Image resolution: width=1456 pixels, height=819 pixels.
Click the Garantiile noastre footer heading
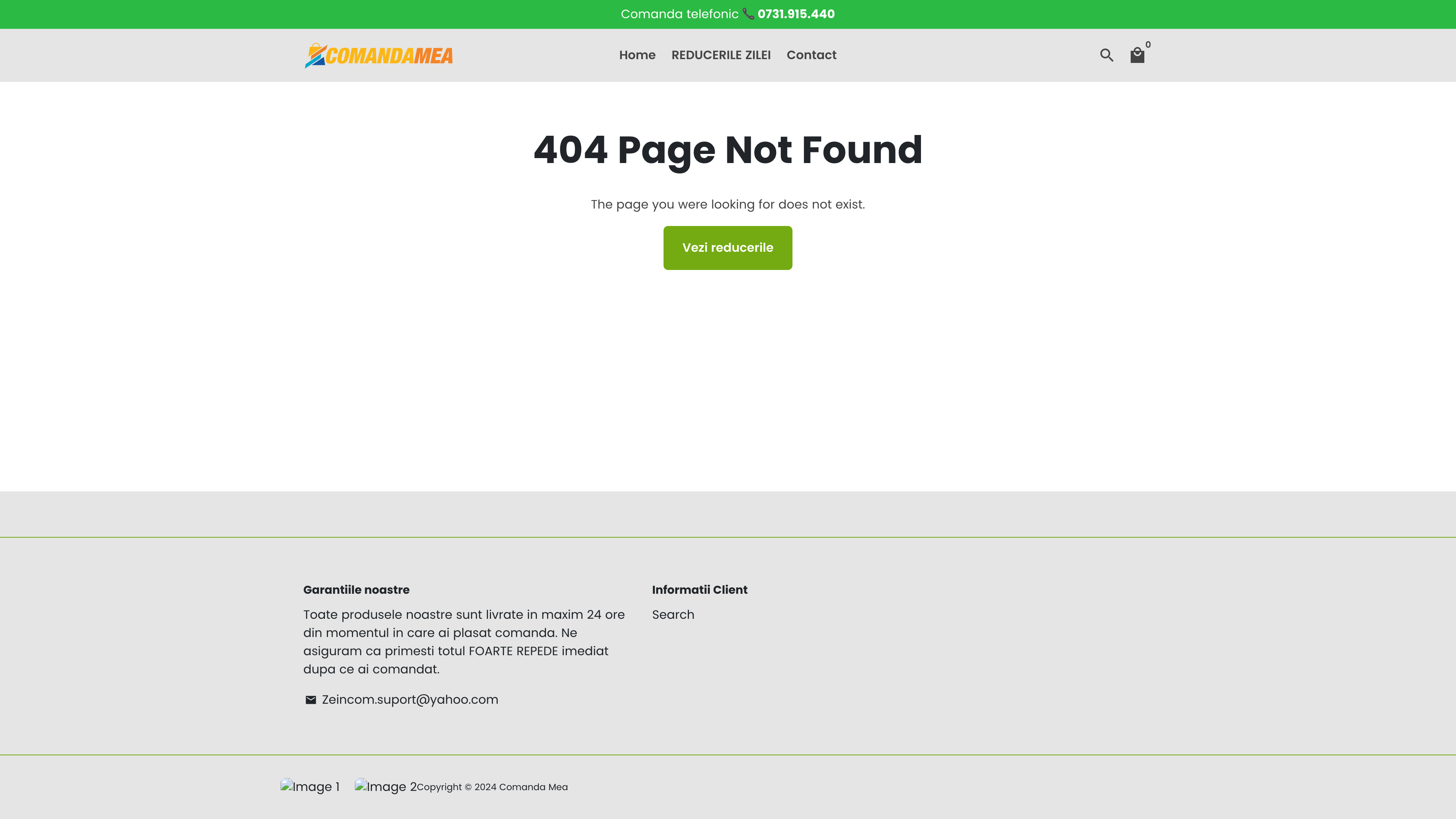coord(356,590)
